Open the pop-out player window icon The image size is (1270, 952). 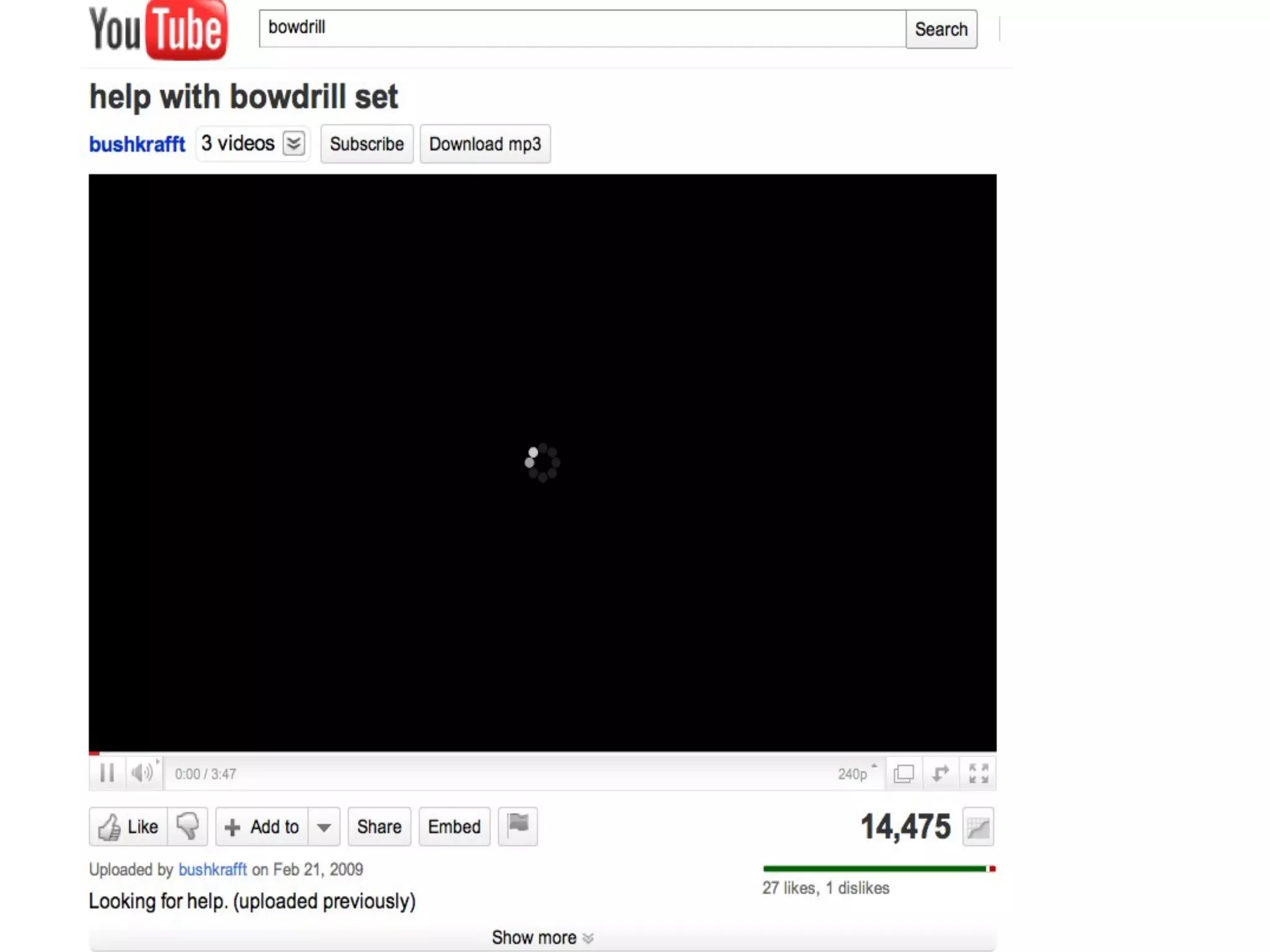point(904,773)
